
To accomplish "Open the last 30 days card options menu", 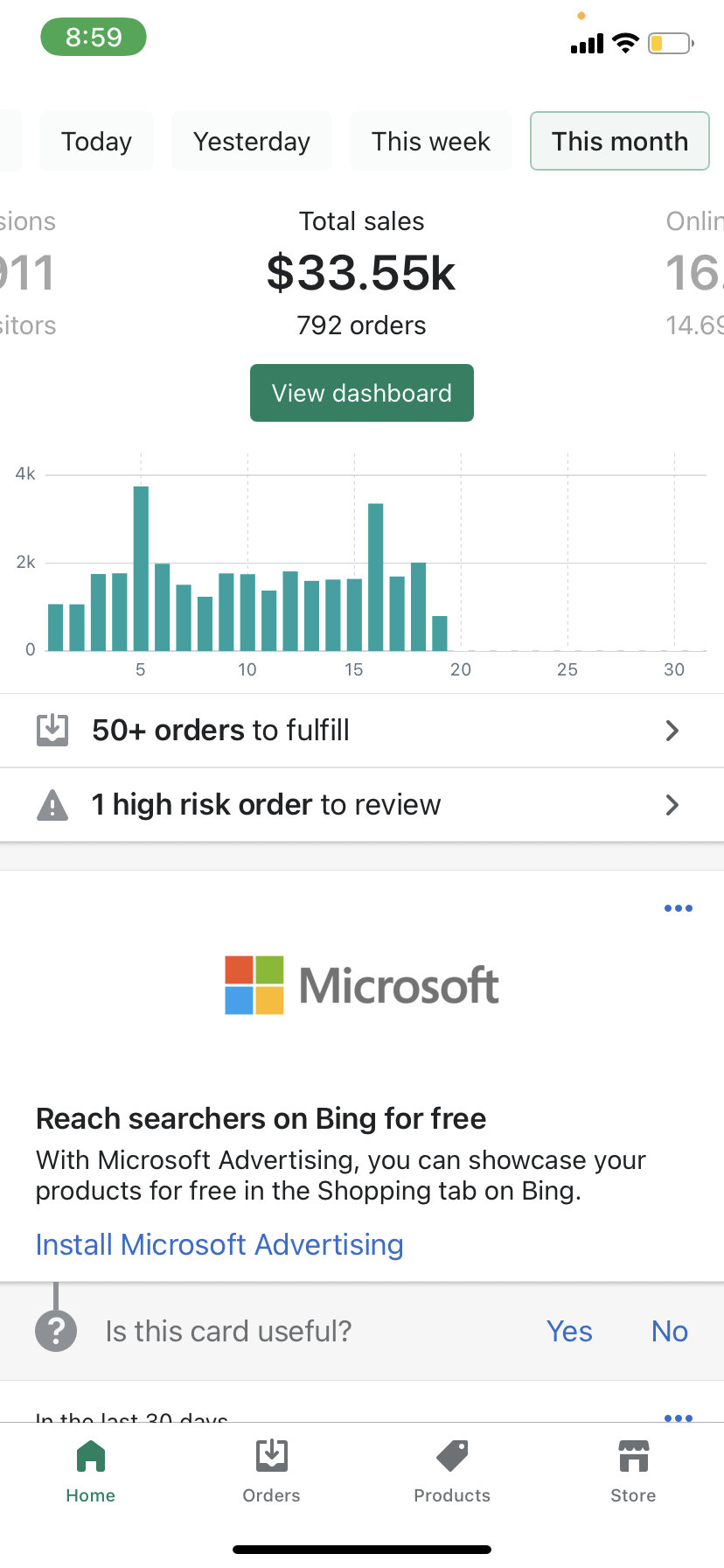I will click(679, 1417).
